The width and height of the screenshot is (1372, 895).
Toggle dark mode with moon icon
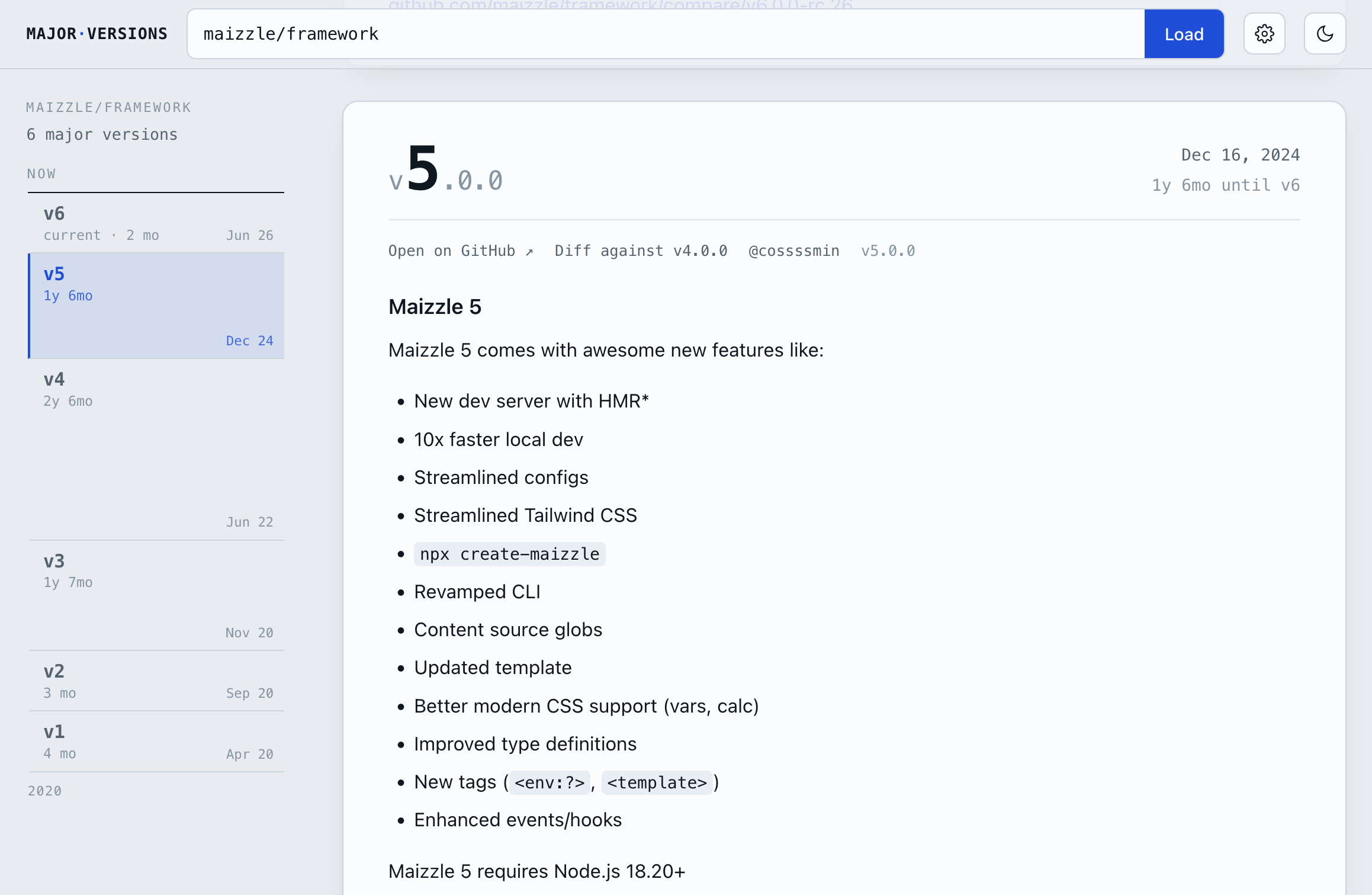(1325, 34)
